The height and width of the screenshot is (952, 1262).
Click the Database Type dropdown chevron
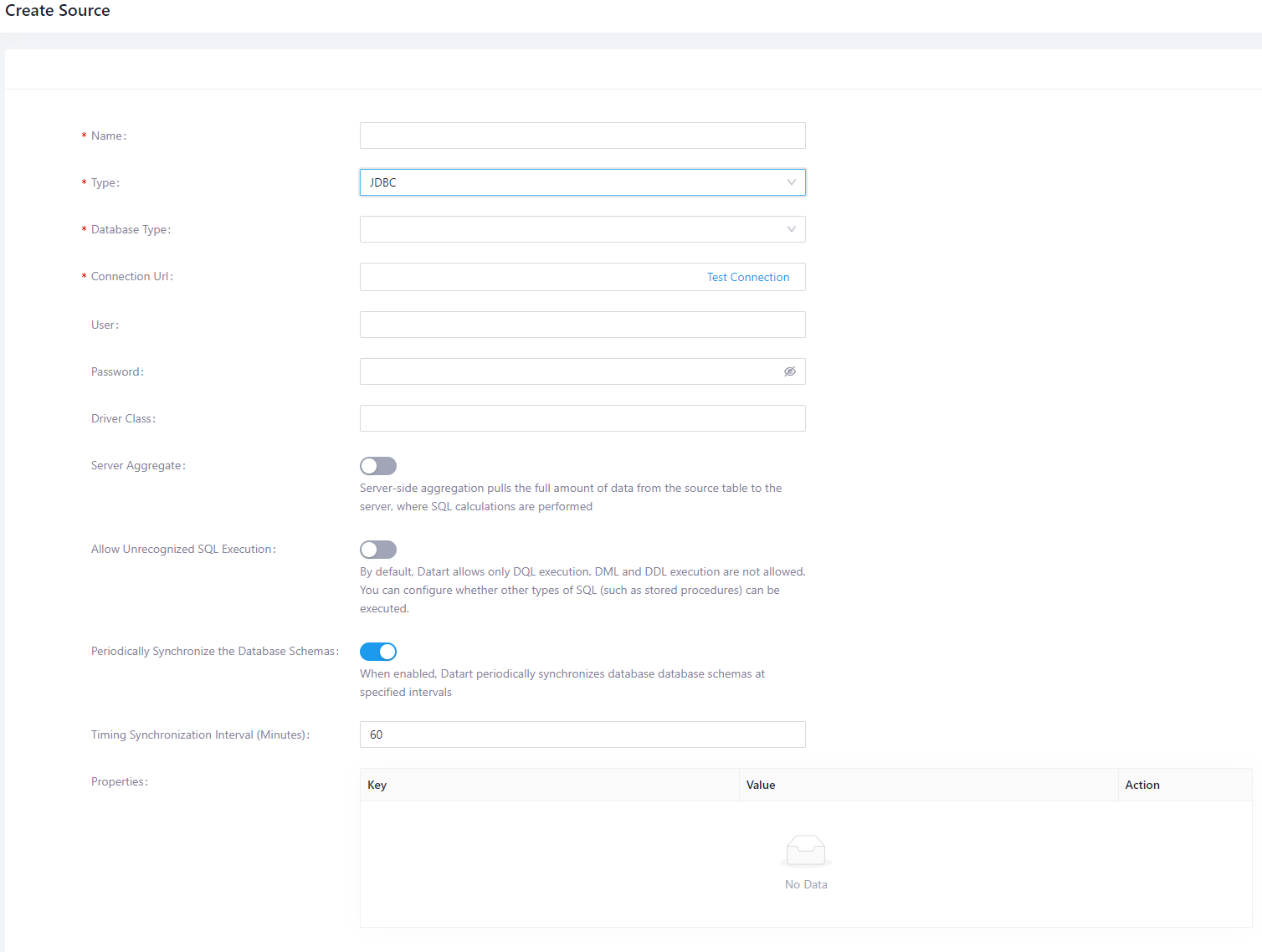click(x=791, y=229)
